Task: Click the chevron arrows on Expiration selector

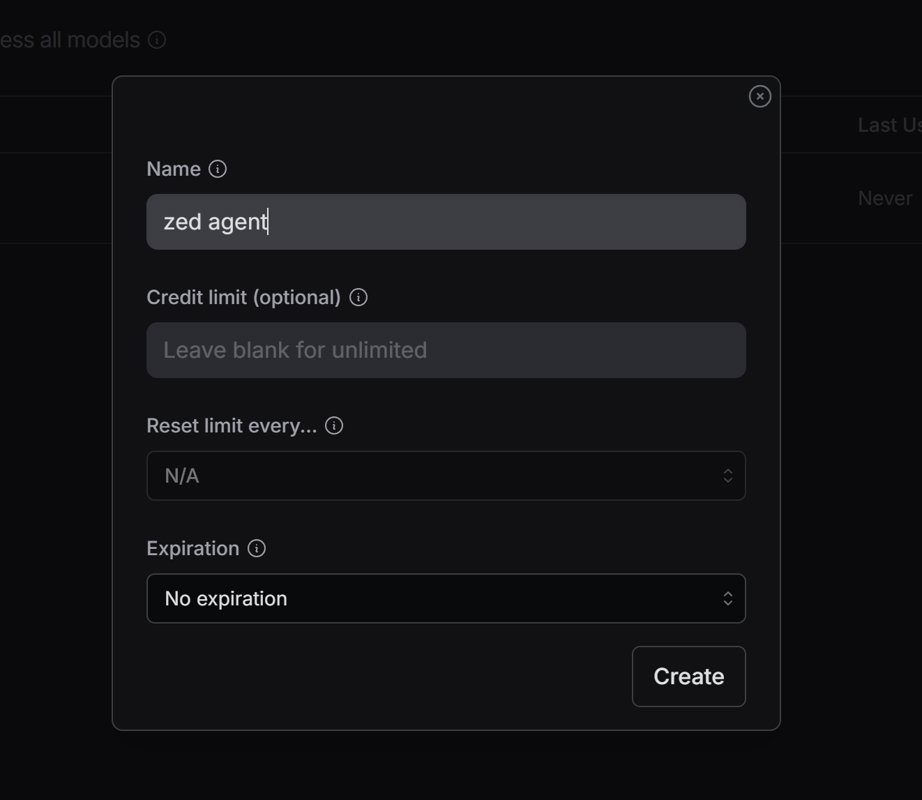Action: 728,598
